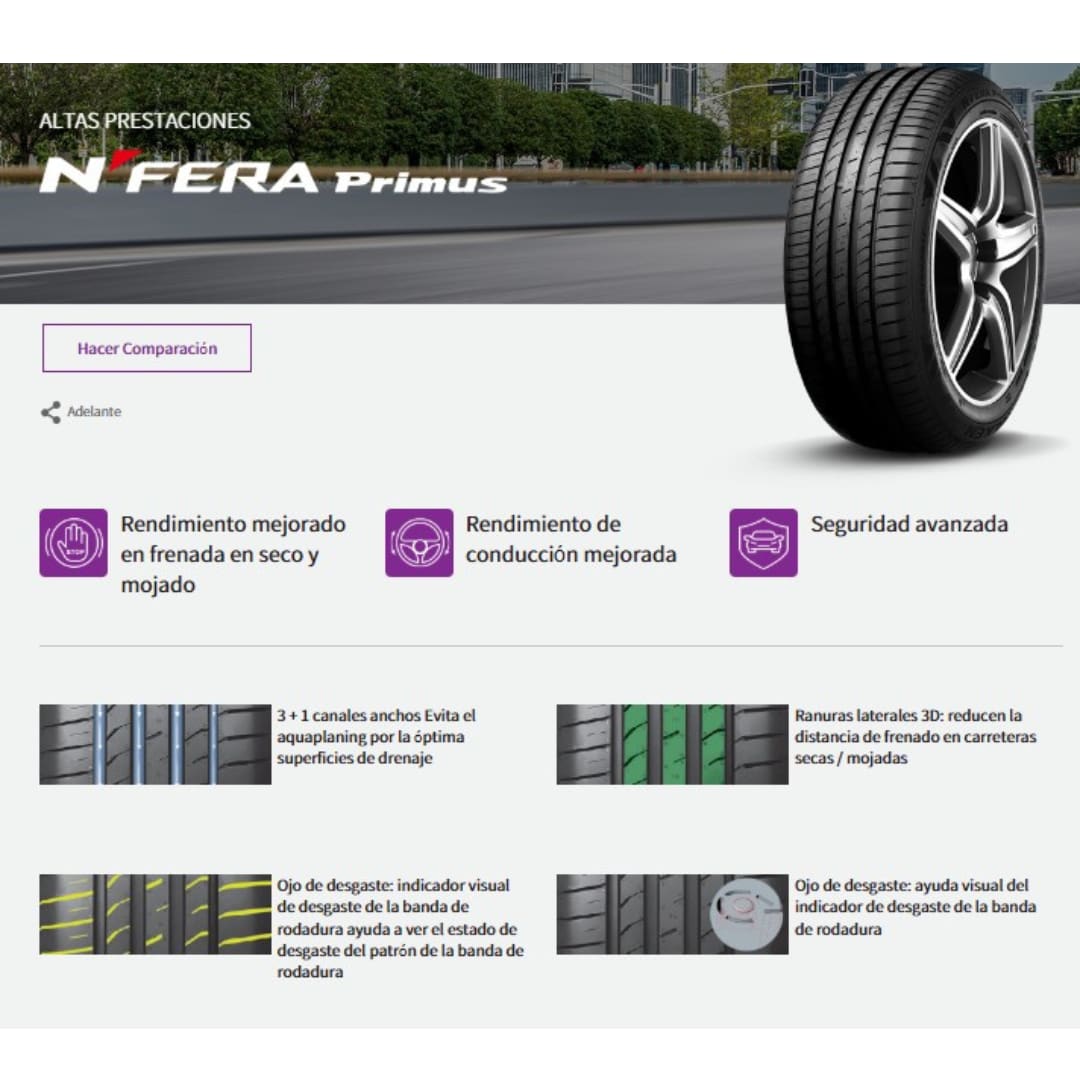Viewport: 1080px width, 1080px height.
Task: Click the Hacer Comparación button
Action: click(147, 348)
